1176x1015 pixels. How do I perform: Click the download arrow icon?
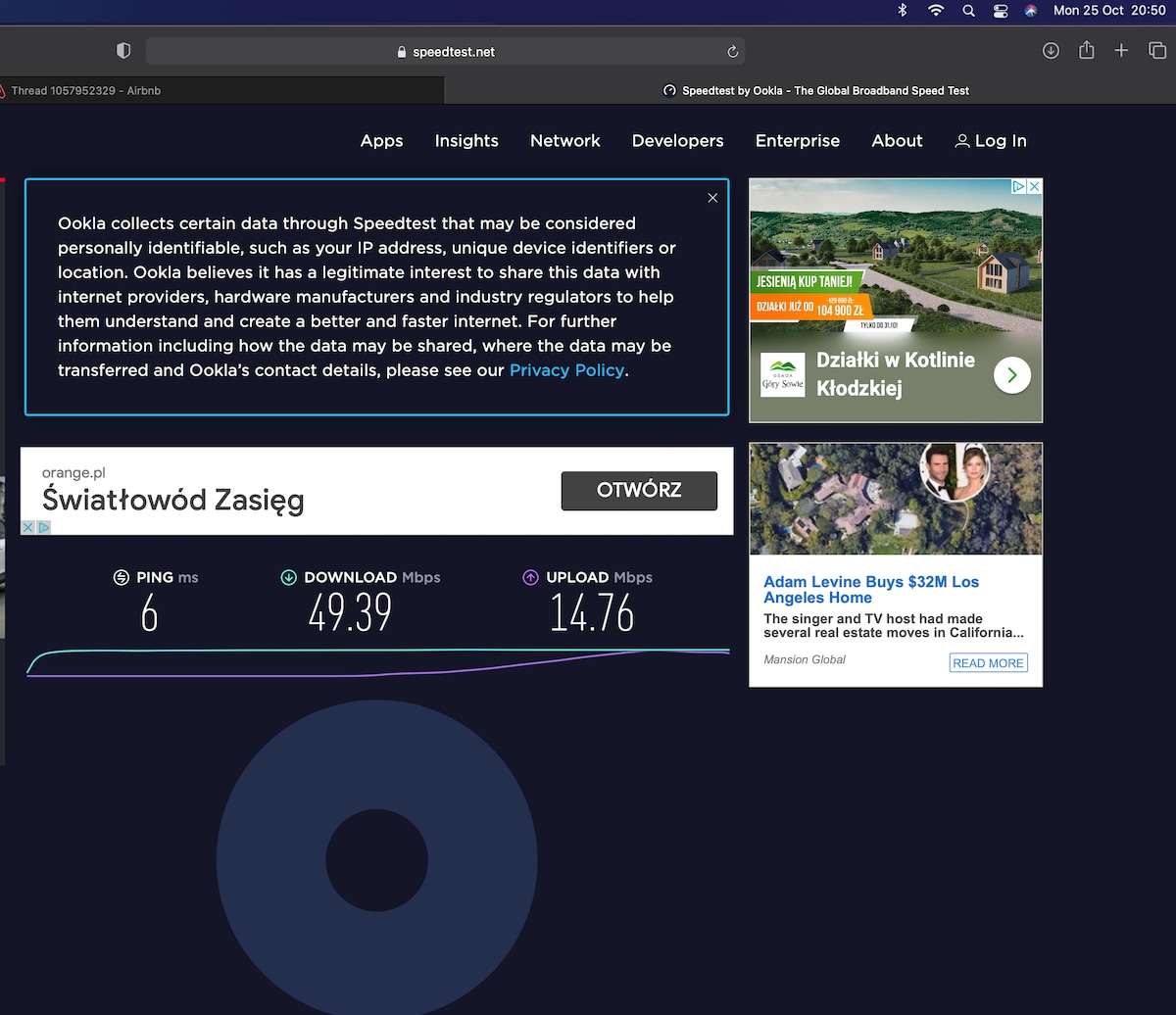click(x=289, y=577)
